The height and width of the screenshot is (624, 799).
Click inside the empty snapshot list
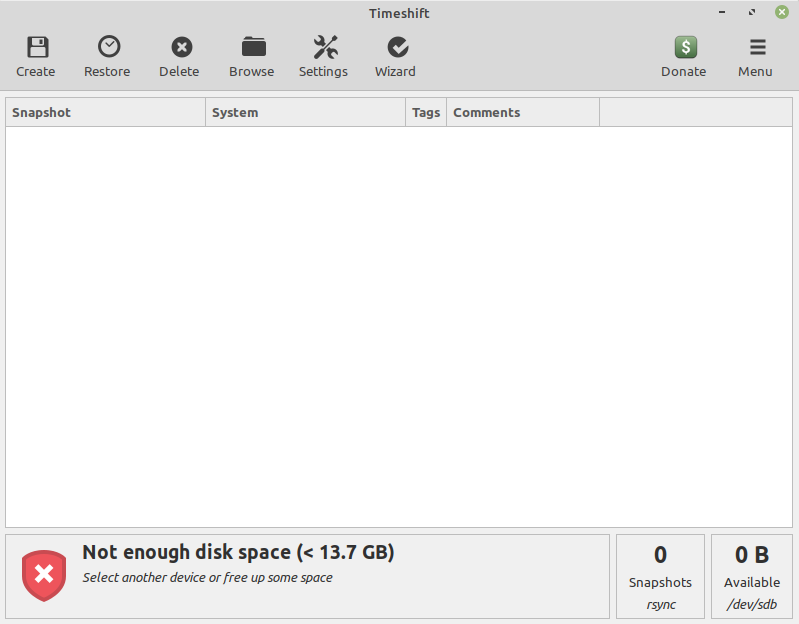point(400,320)
